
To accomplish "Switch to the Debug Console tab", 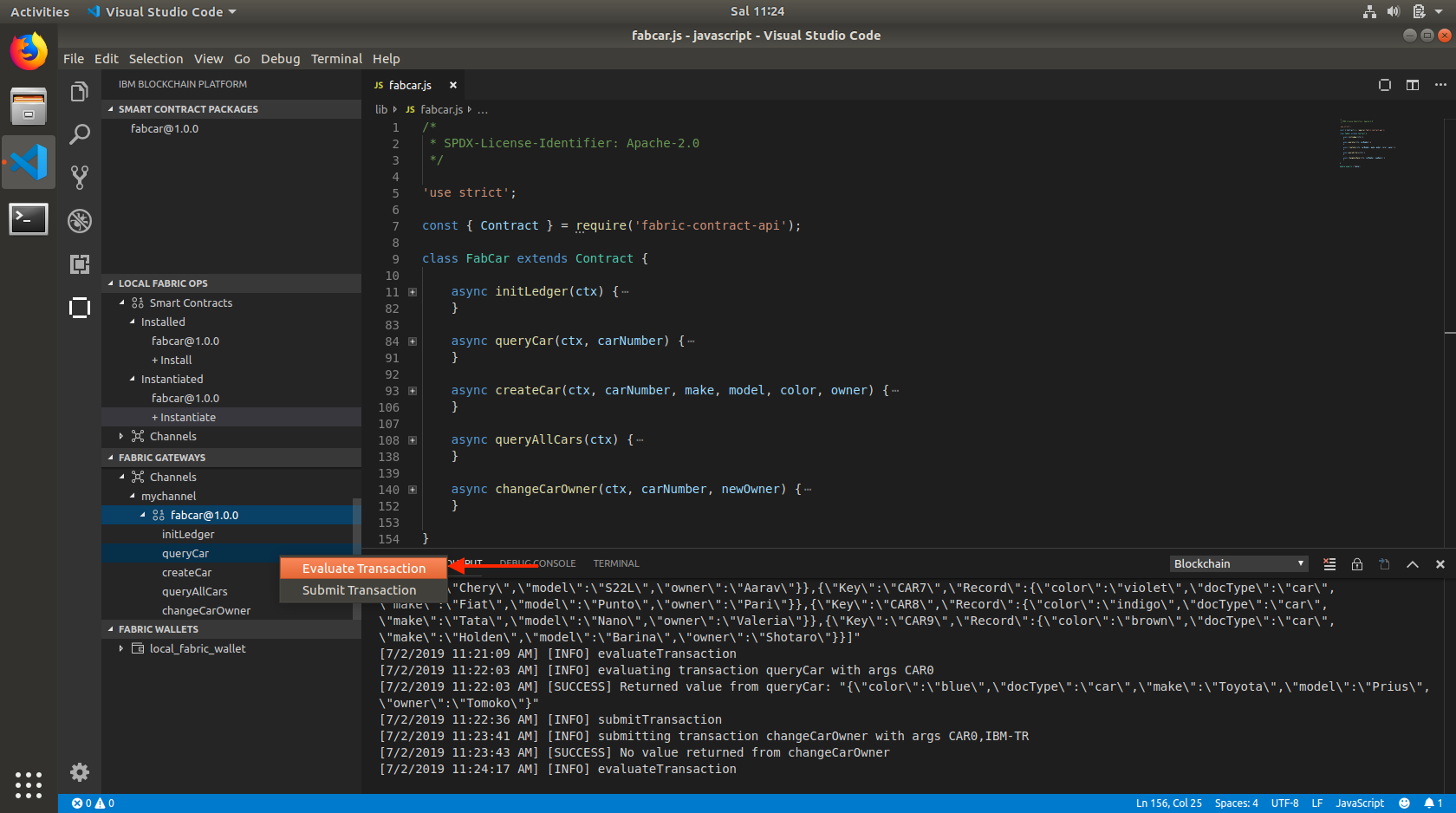I will [x=537, y=563].
